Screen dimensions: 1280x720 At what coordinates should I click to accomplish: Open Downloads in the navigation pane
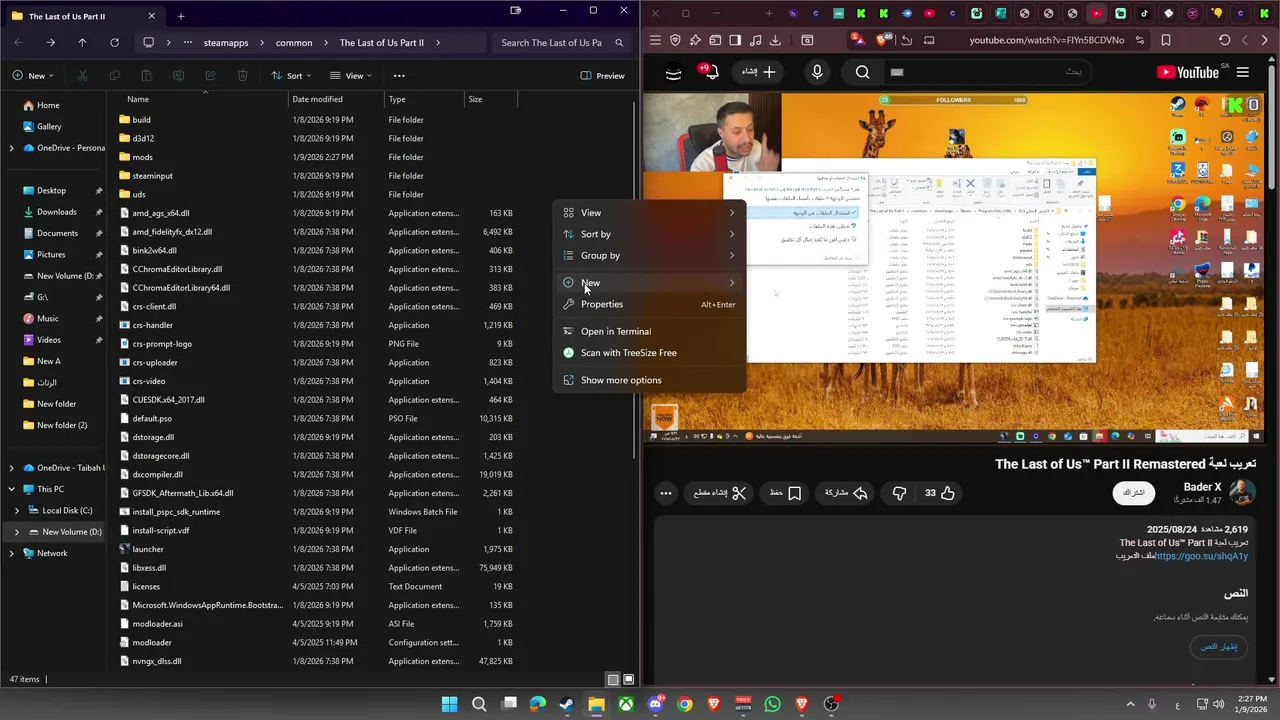(x=56, y=212)
